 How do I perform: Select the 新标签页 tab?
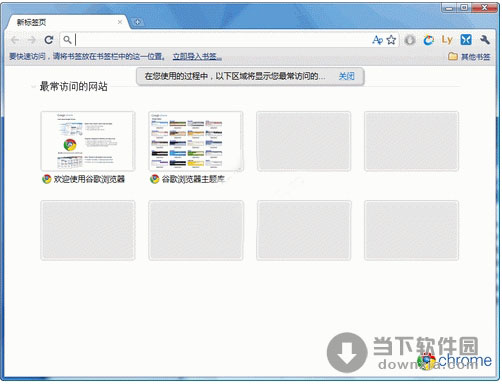(67, 22)
